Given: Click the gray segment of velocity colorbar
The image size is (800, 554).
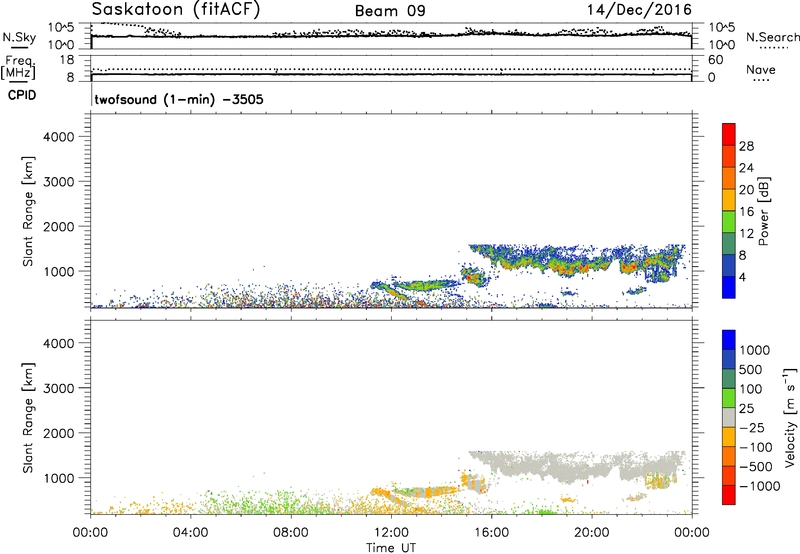Looking at the screenshot, I should point(729,418).
